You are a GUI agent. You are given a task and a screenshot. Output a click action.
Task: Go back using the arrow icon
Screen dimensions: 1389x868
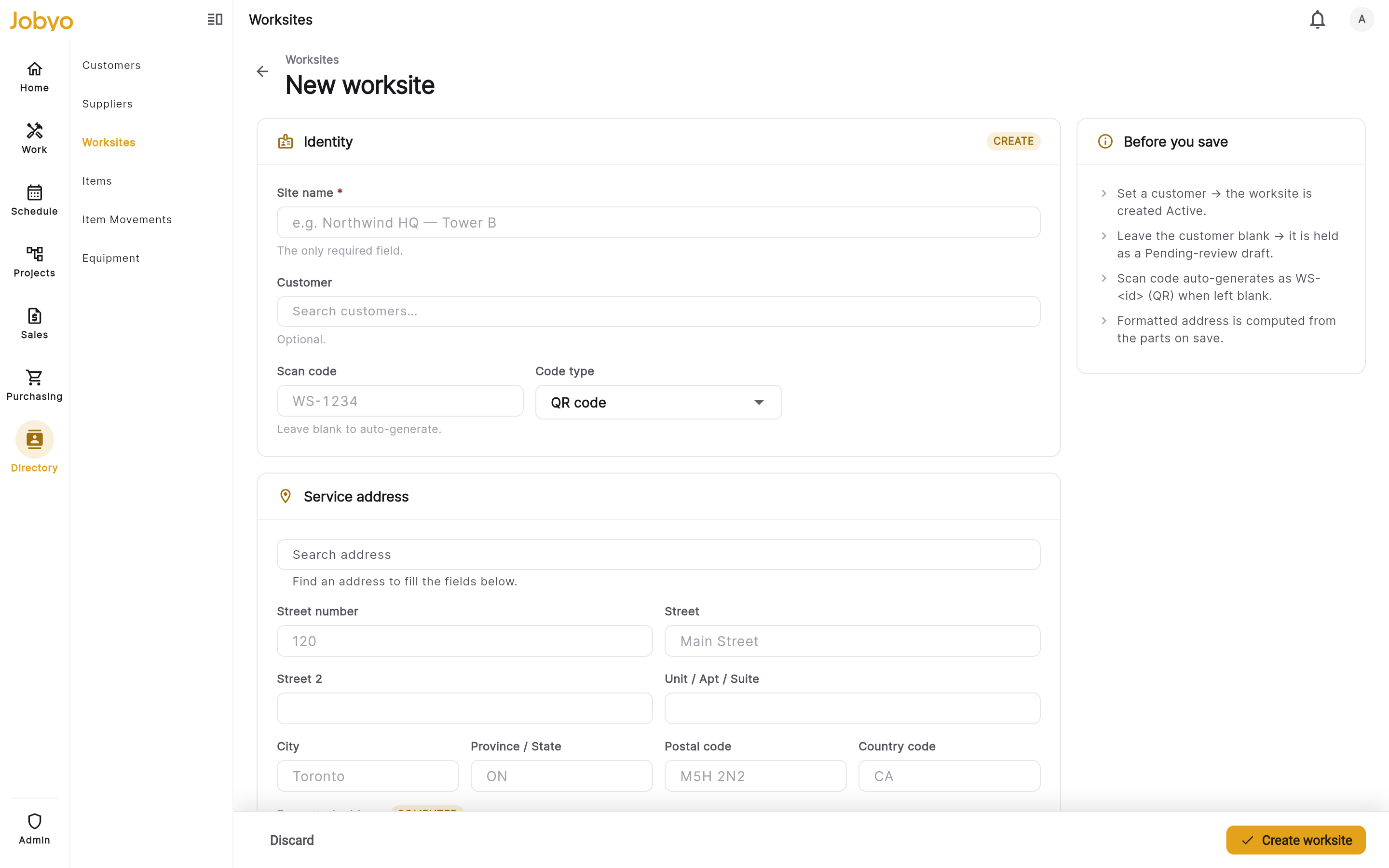pyautogui.click(x=262, y=71)
